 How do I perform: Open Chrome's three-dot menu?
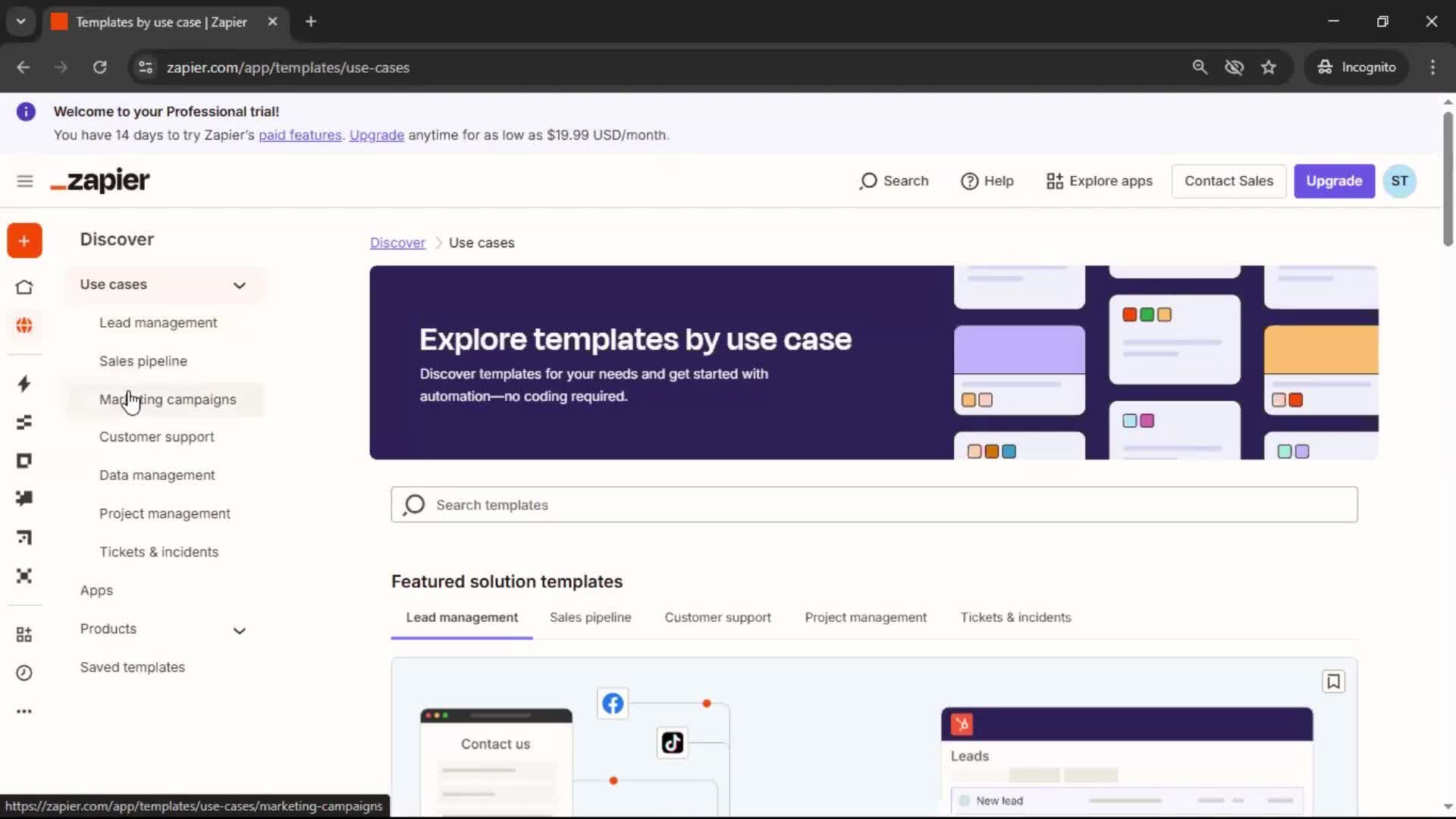[x=1432, y=67]
